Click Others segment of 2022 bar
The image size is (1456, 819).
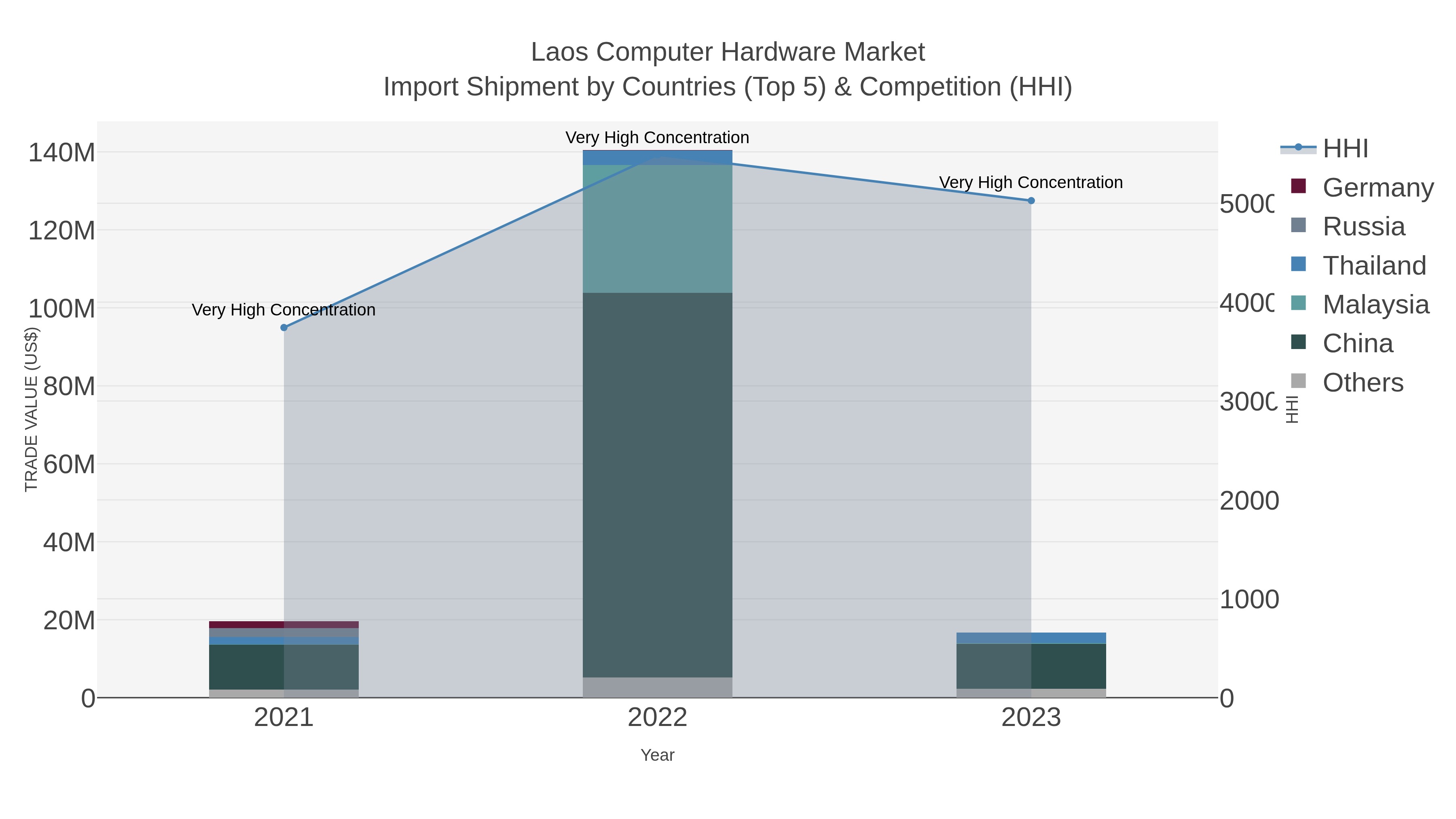click(657, 687)
